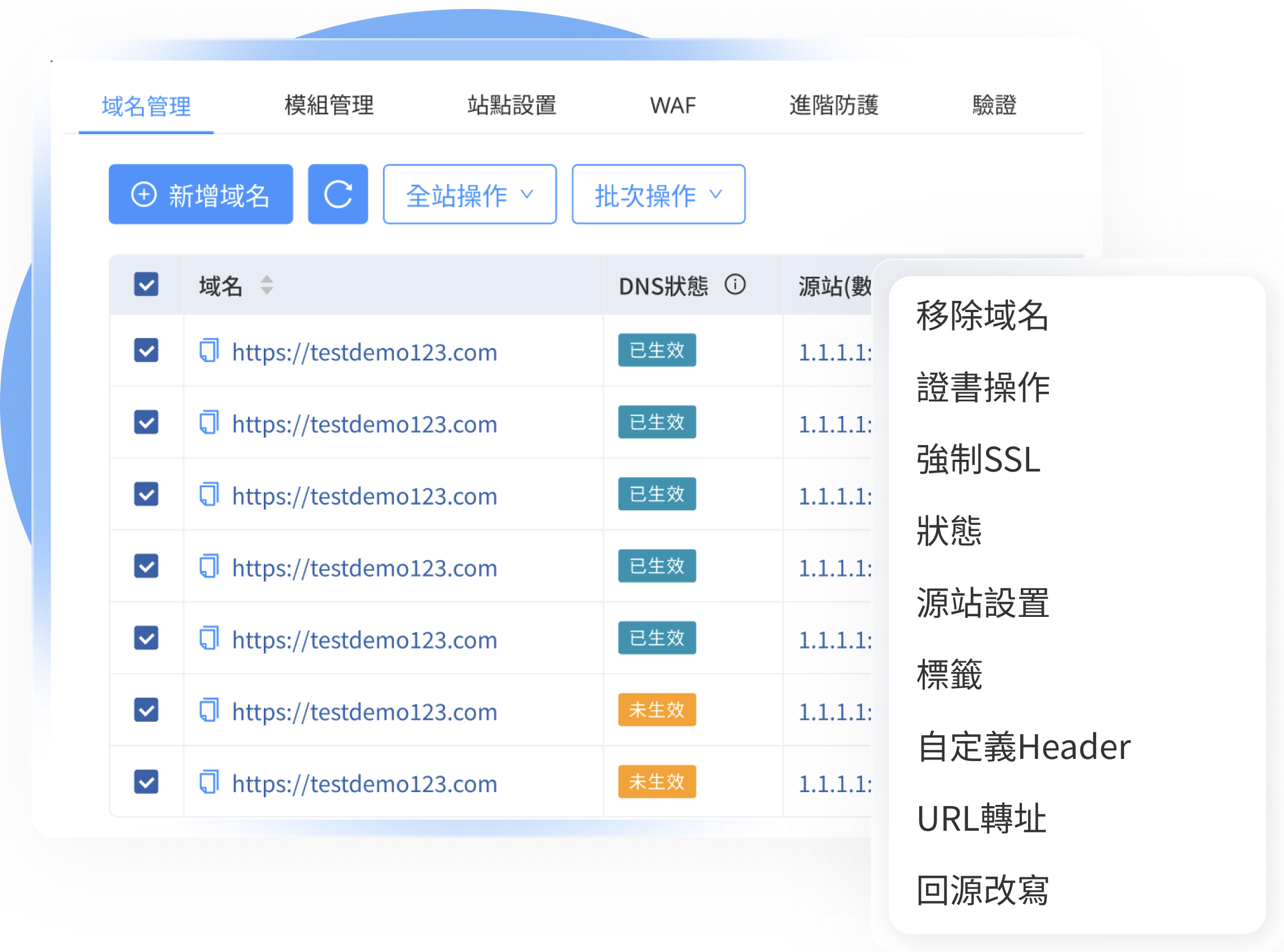
Task: Select 自定義Header menu entry
Action: 1024,747
